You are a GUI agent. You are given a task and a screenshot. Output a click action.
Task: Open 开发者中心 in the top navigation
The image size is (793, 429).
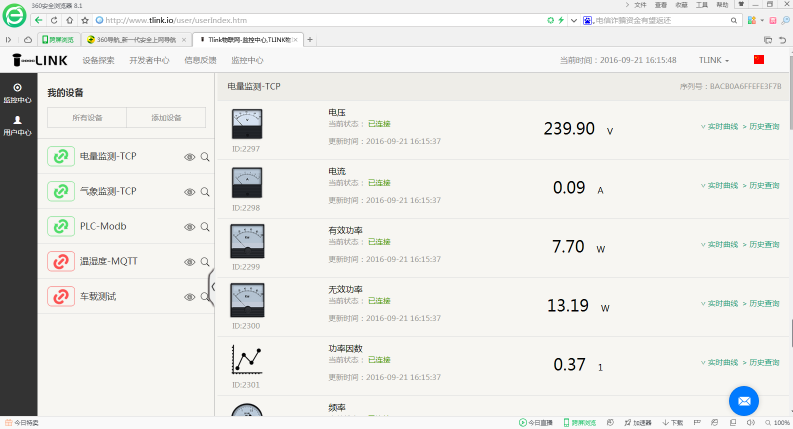pos(149,60)
